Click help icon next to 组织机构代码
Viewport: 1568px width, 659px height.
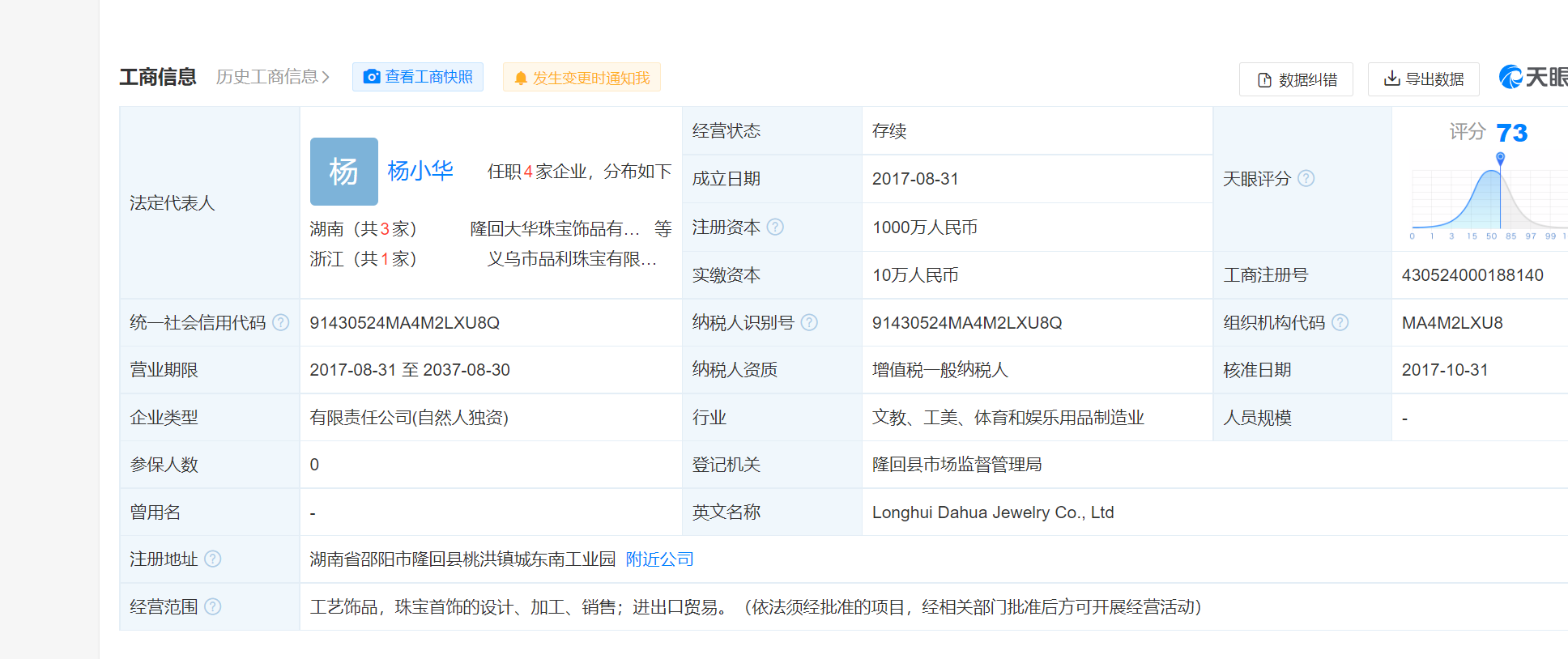(1340, 322)
